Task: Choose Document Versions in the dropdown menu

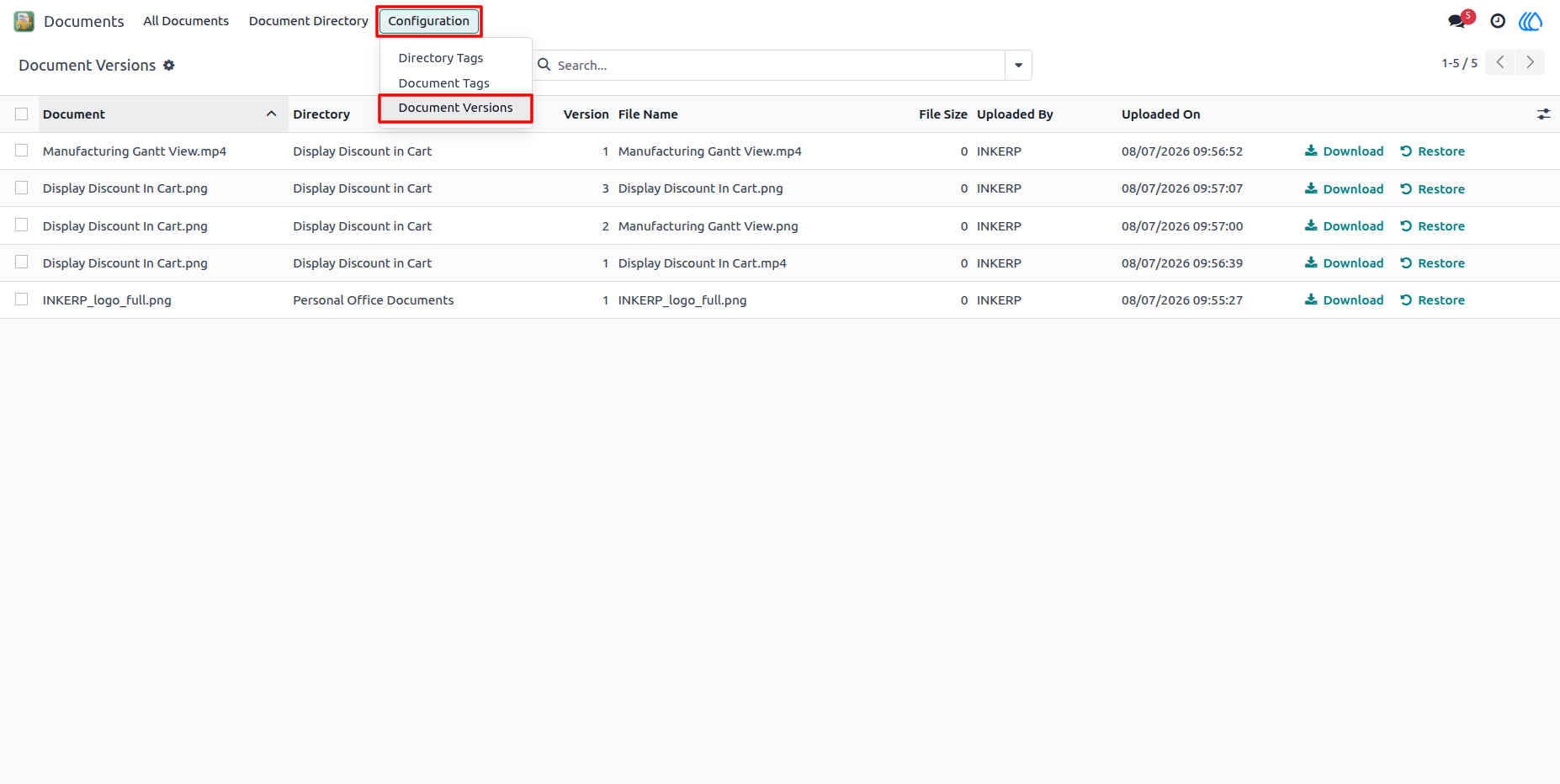Action: tap(455, 108)
